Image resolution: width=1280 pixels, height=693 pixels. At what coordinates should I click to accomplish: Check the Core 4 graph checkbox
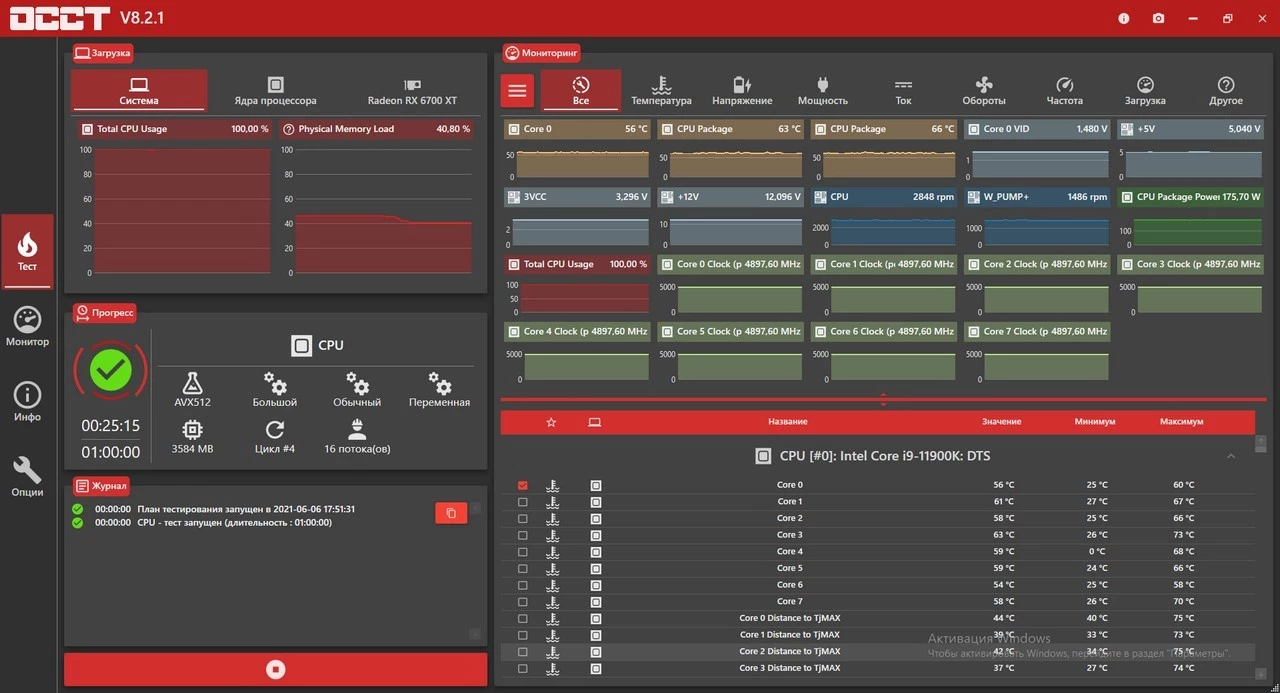click(522, 552)
